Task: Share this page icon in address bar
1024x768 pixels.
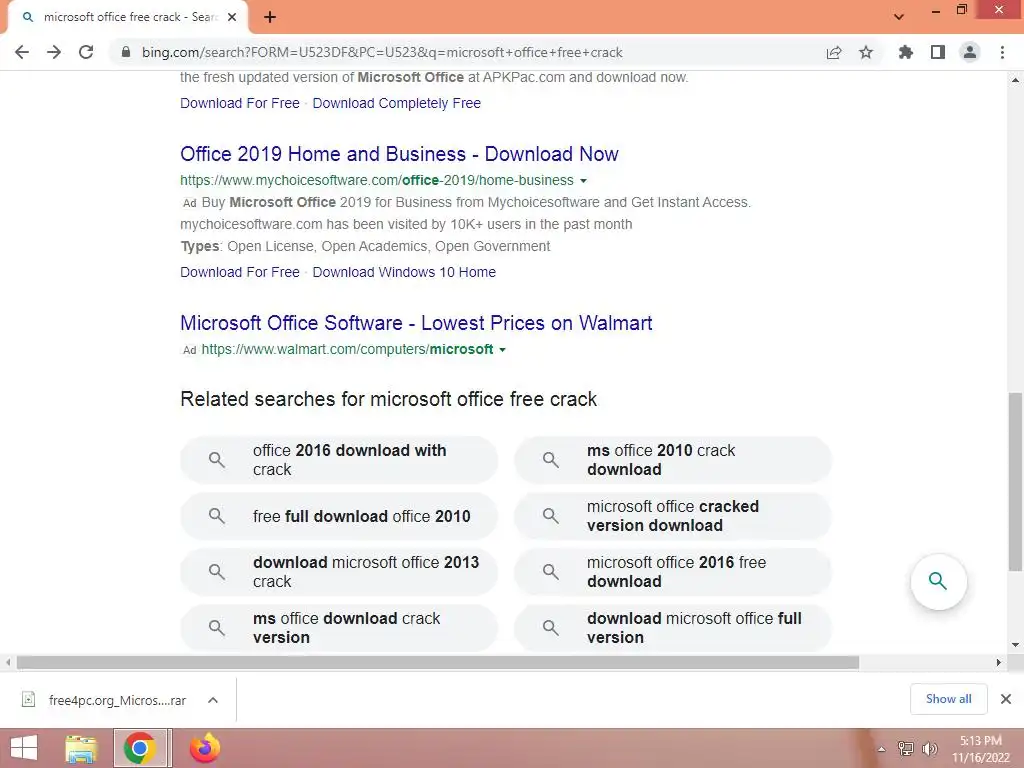Action: [834, 52]
